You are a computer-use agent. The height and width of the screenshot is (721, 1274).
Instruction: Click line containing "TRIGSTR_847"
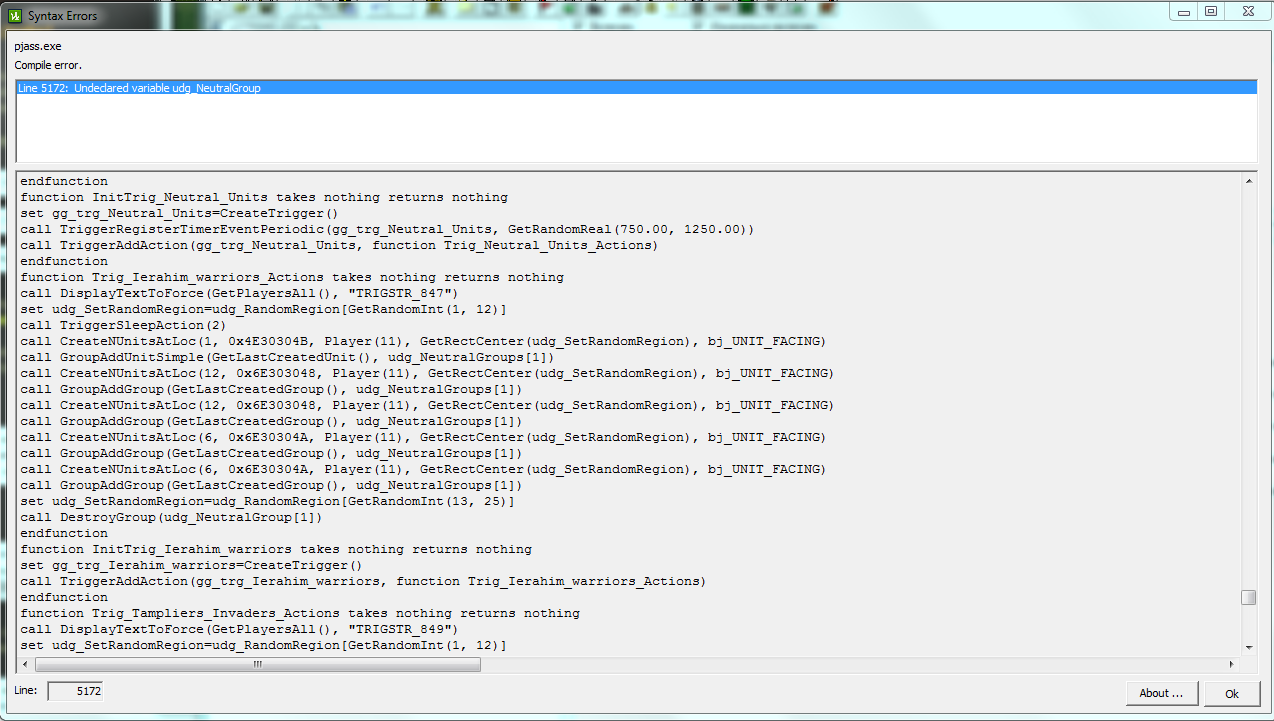(239, 293)
